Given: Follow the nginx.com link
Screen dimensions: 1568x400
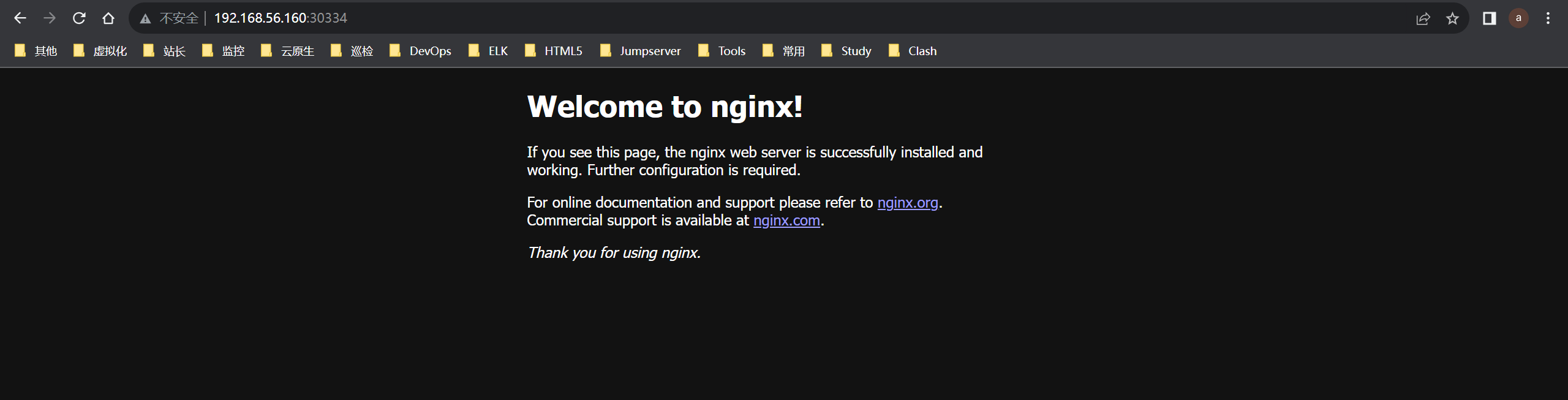Looking at the screenshot, I should point(786,221).
